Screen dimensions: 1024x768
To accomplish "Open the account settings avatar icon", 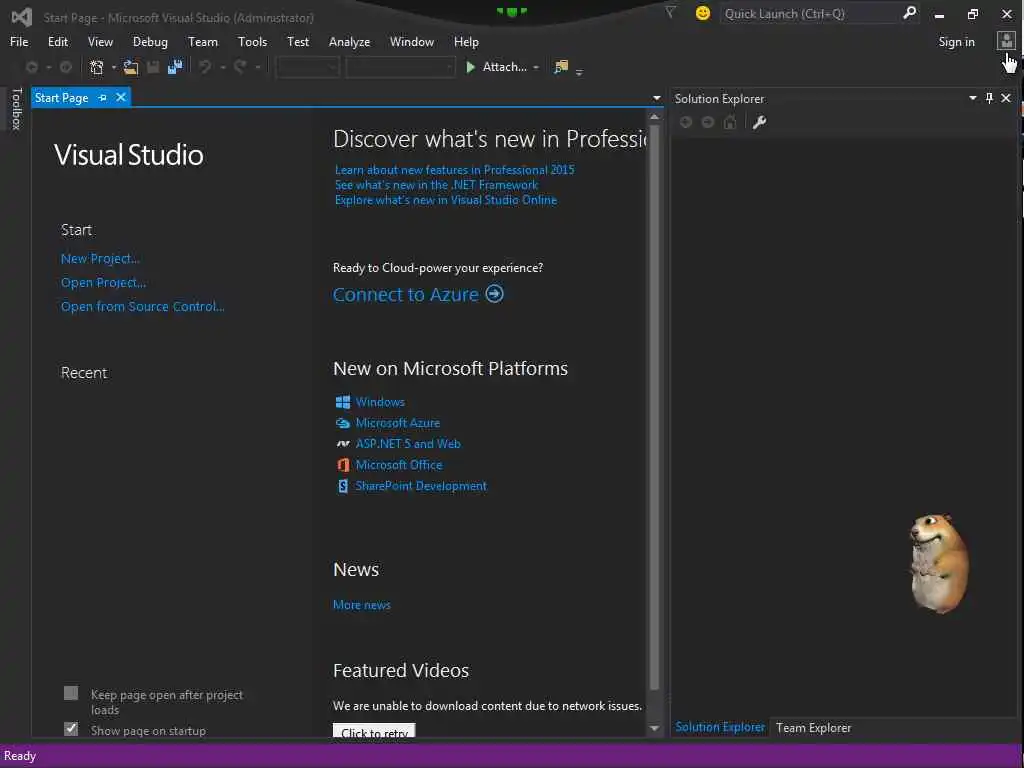I will (1006, 41).
